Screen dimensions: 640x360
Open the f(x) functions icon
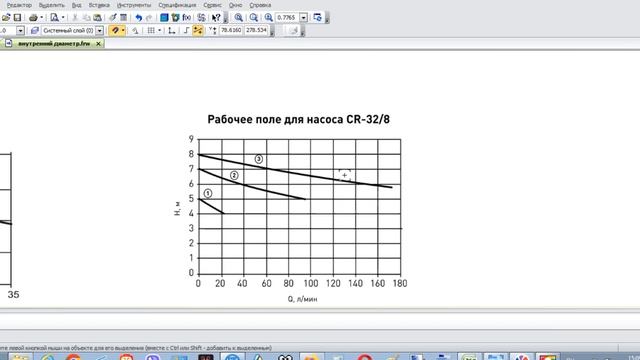(187, 18)
